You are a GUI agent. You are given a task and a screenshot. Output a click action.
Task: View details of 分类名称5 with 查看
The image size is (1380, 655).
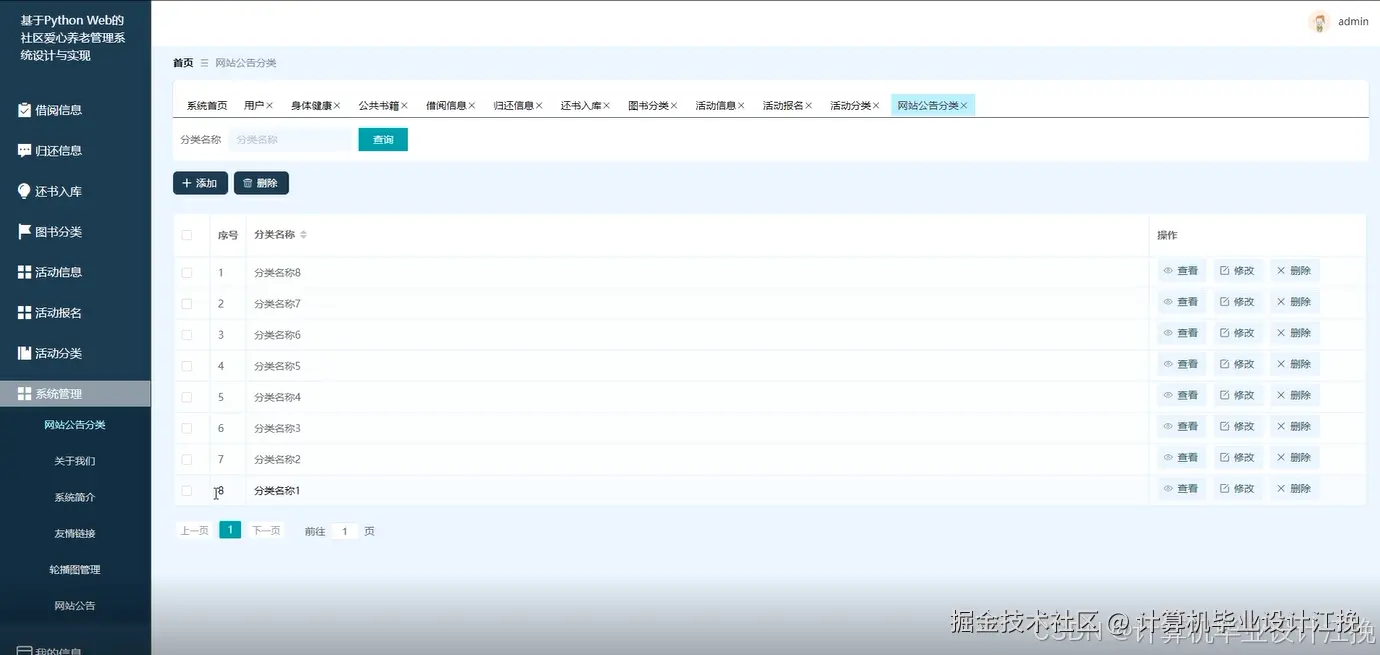(1181, 364)
